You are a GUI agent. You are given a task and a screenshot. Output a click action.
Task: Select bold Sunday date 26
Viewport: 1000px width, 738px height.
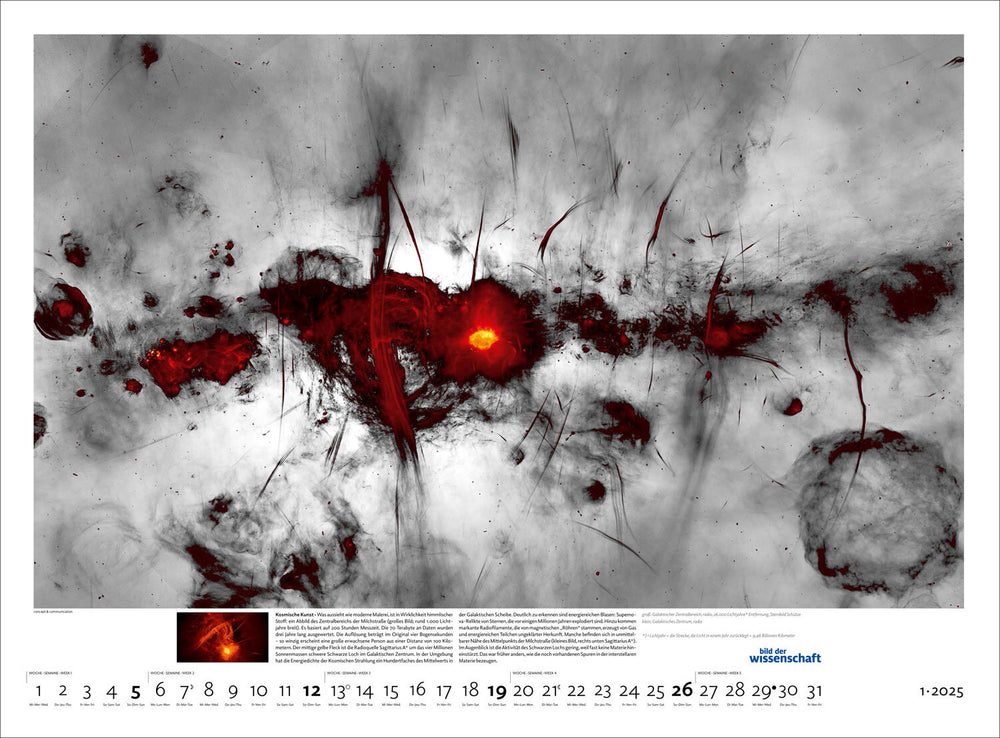[x=682, y=690]
